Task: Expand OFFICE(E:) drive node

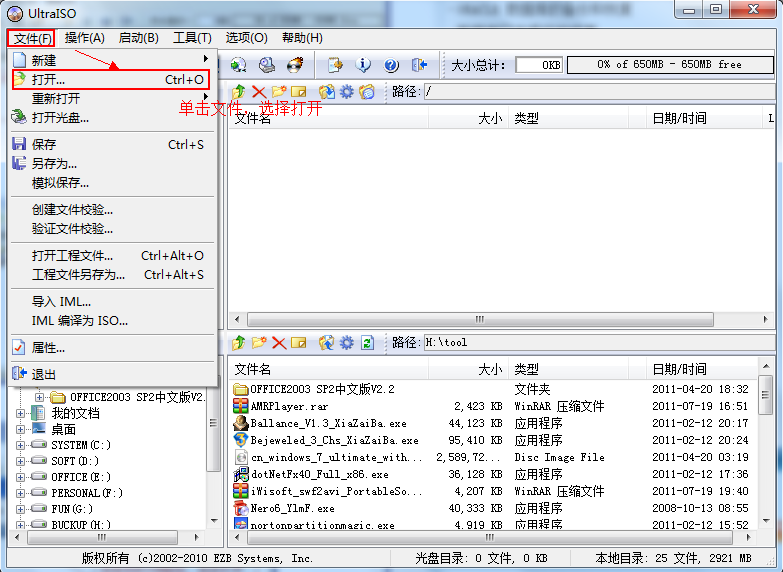Action: pyautogui.click(x=20, y=478)
